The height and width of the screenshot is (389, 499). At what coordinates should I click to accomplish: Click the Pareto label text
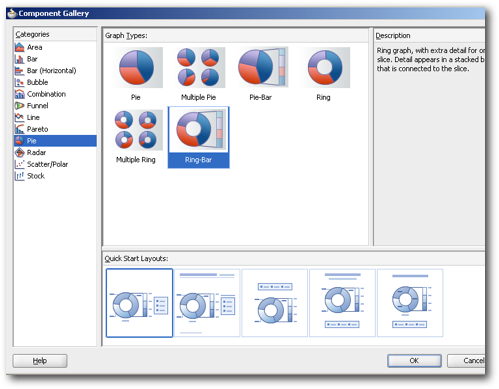coord(37,129)
